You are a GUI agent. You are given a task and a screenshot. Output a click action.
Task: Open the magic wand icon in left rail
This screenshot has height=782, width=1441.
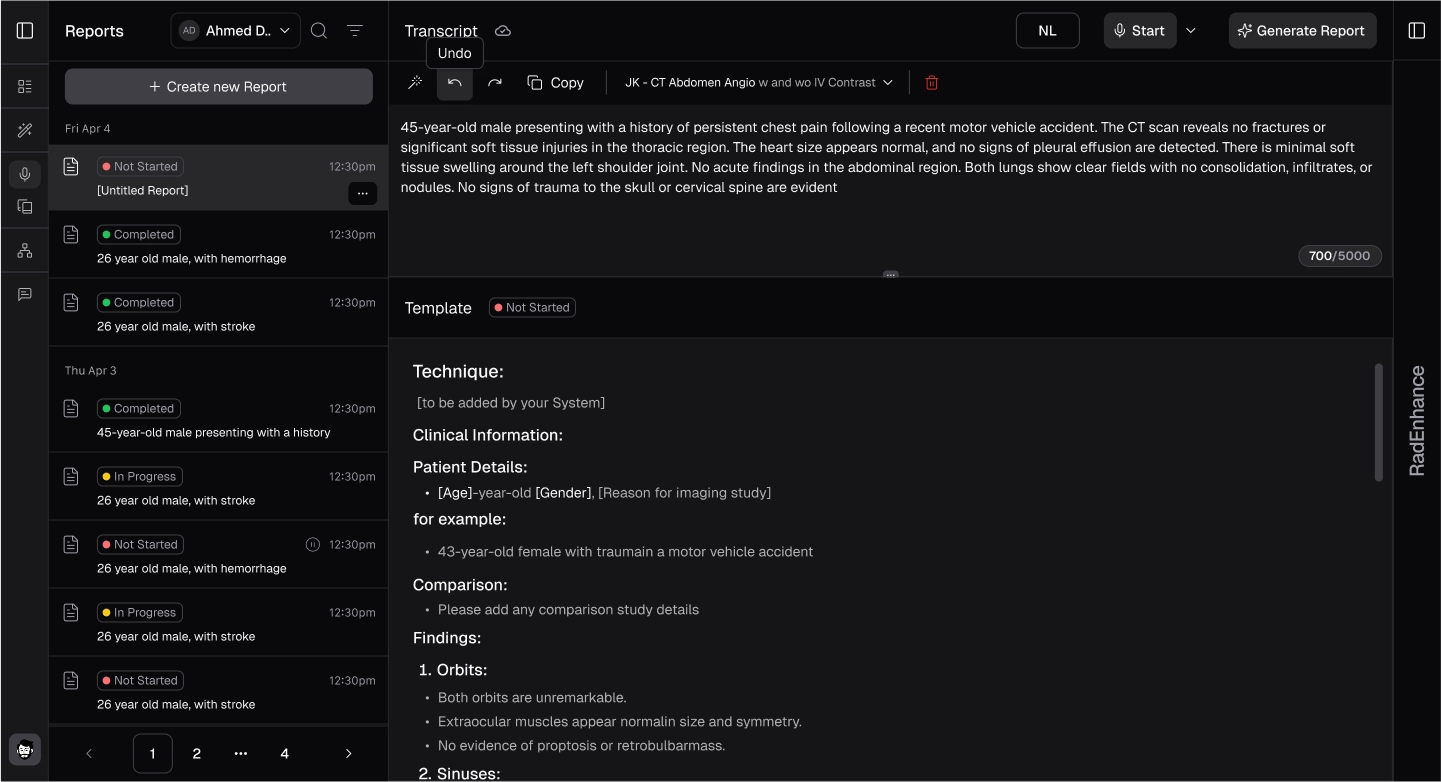point(25,131)
